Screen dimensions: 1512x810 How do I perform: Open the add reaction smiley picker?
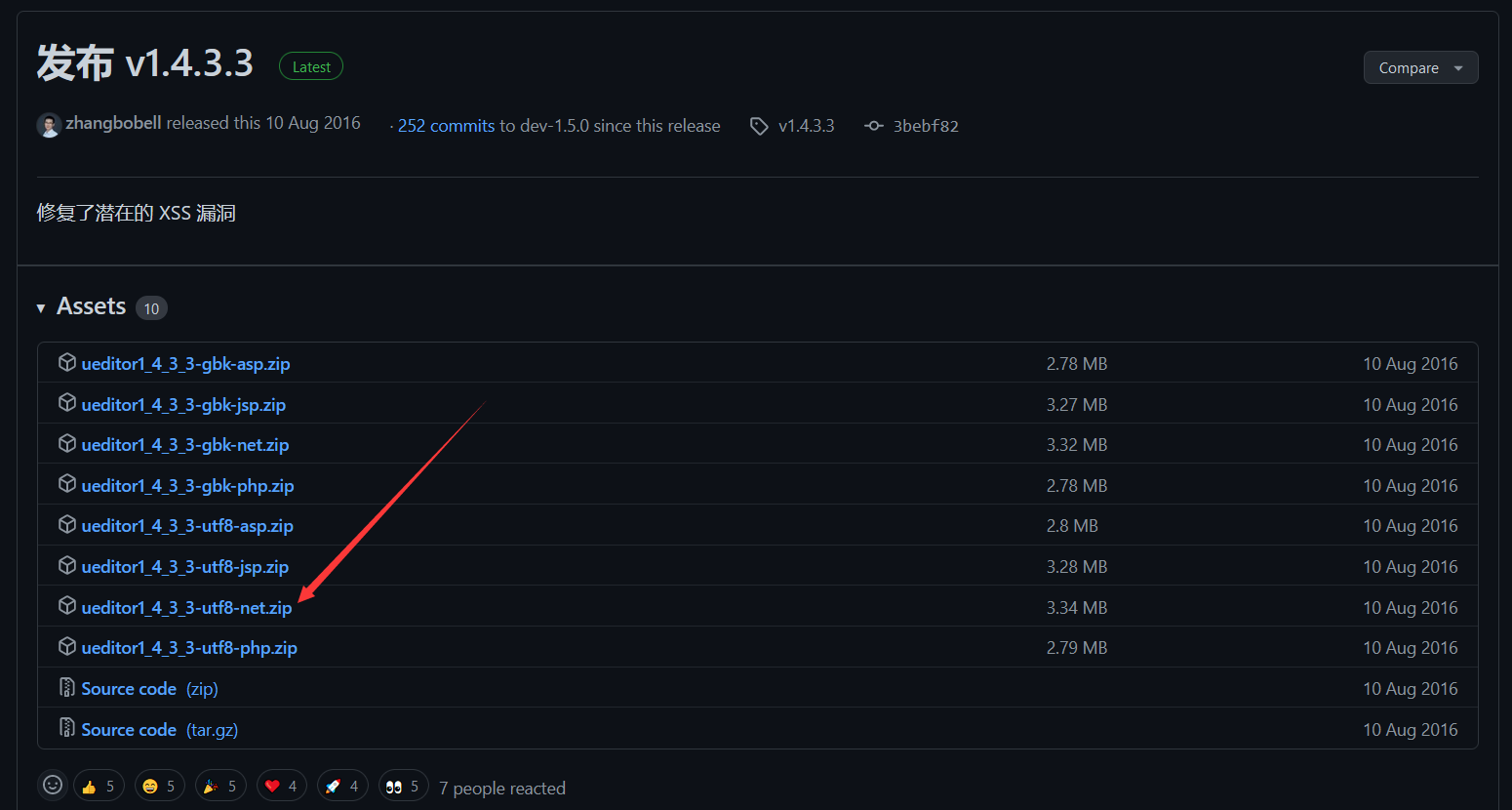coord(53,785)
